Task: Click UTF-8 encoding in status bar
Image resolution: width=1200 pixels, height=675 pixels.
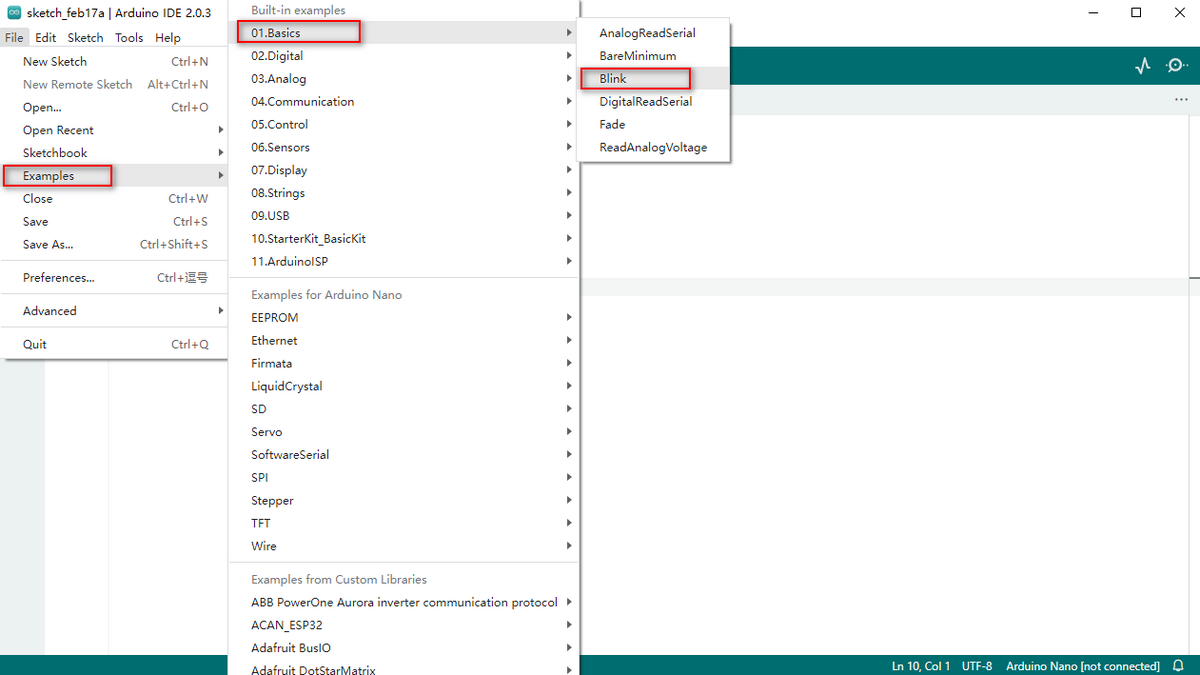Action: click(977, 666)
